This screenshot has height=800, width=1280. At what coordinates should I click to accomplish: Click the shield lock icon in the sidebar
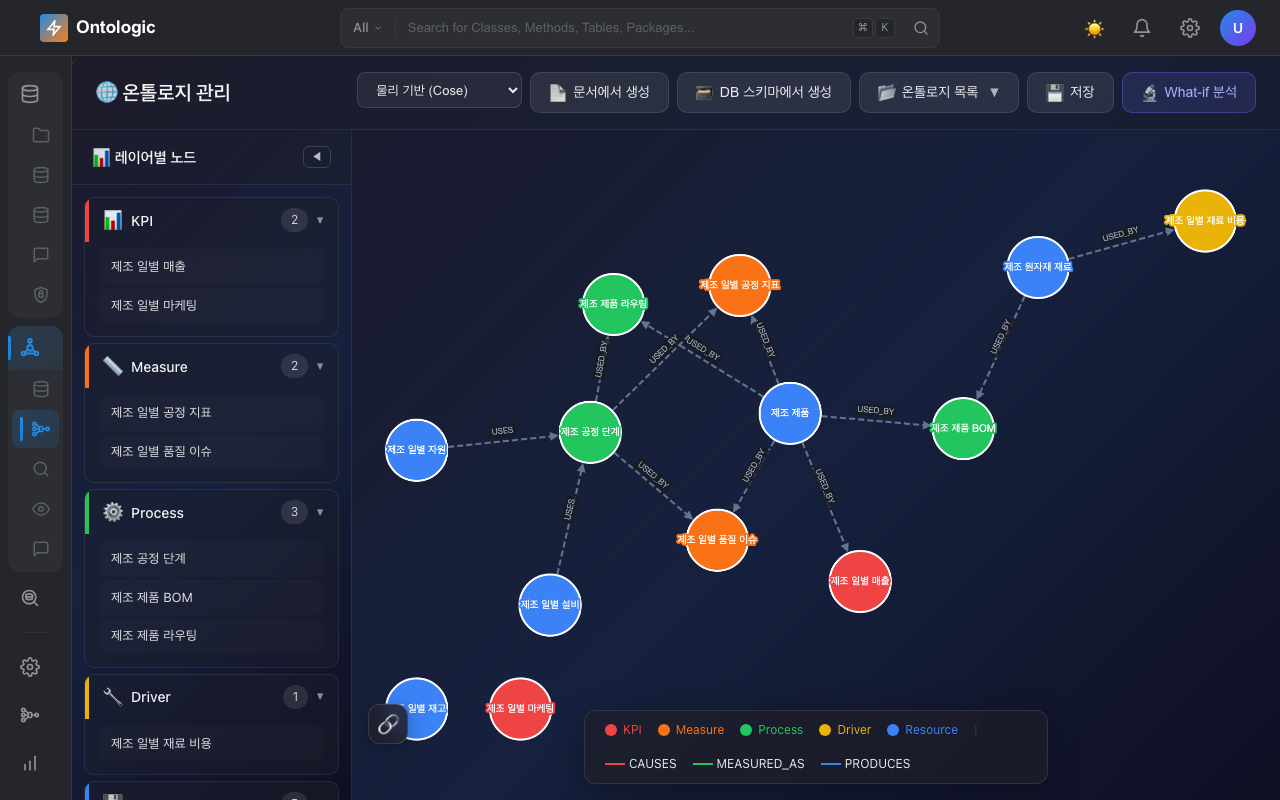41,294
